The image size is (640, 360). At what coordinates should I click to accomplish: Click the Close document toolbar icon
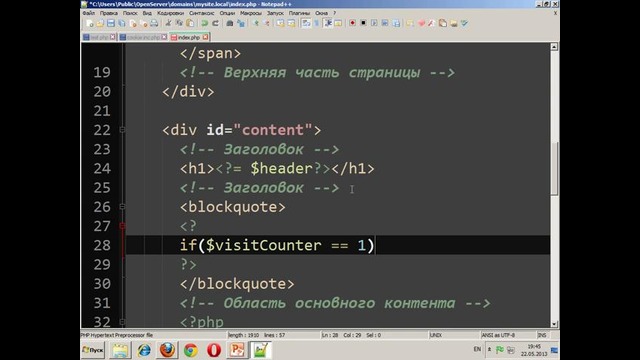pyautogui.click(x=133, y=23)
